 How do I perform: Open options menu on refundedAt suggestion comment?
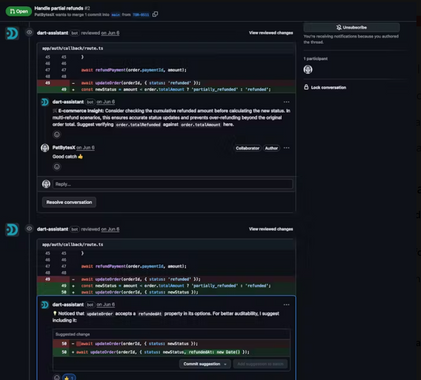pos(286,305)
